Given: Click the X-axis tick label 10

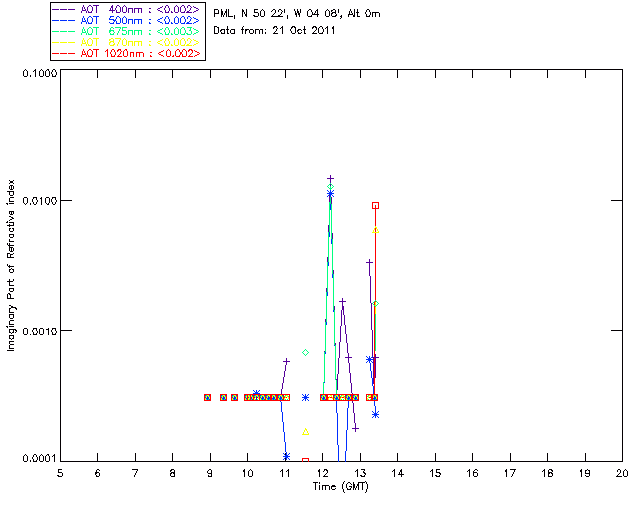Looking at the screenshot, I should pos(247,473).
